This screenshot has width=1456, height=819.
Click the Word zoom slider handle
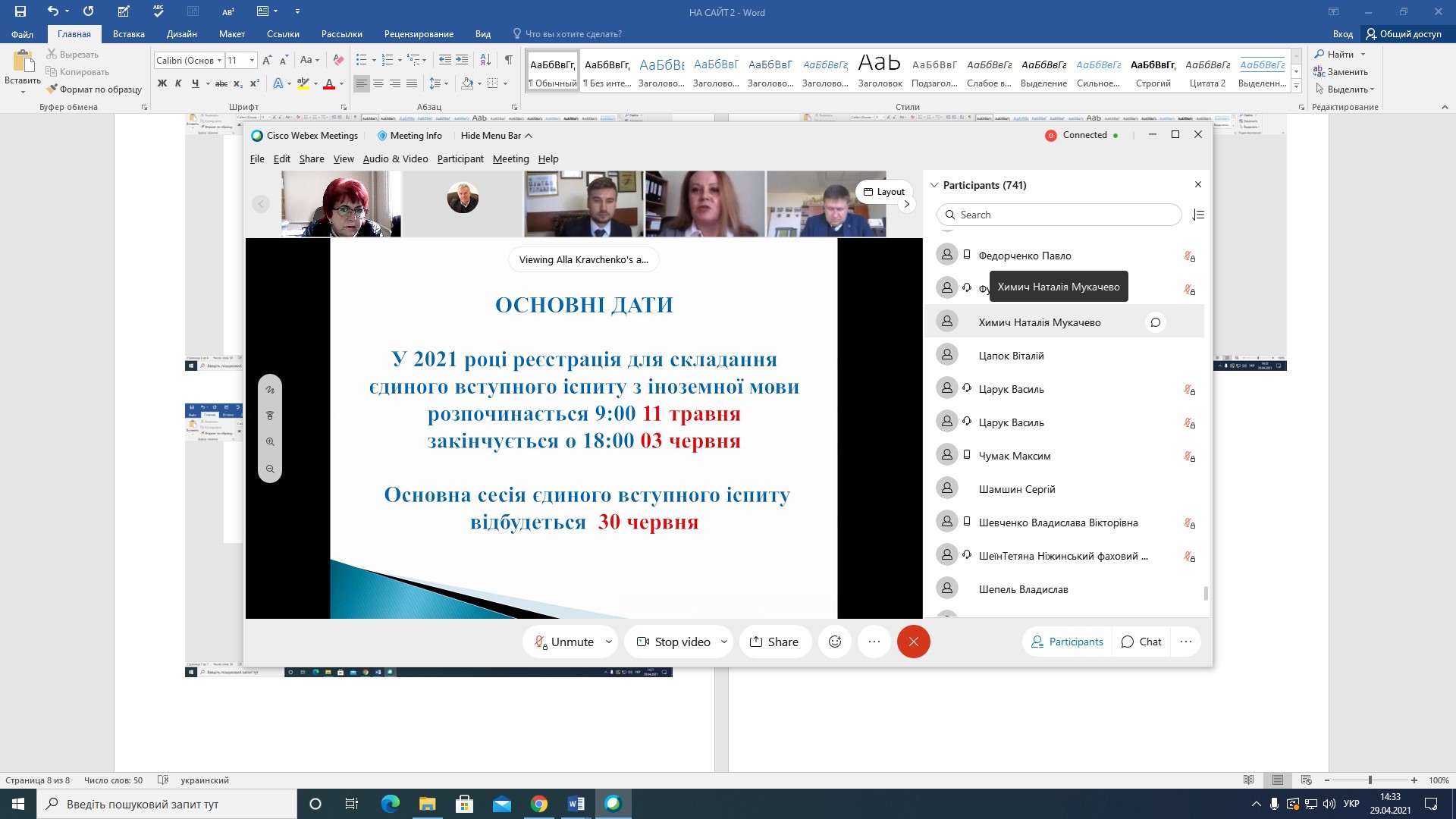click(x=1370, y=780)
